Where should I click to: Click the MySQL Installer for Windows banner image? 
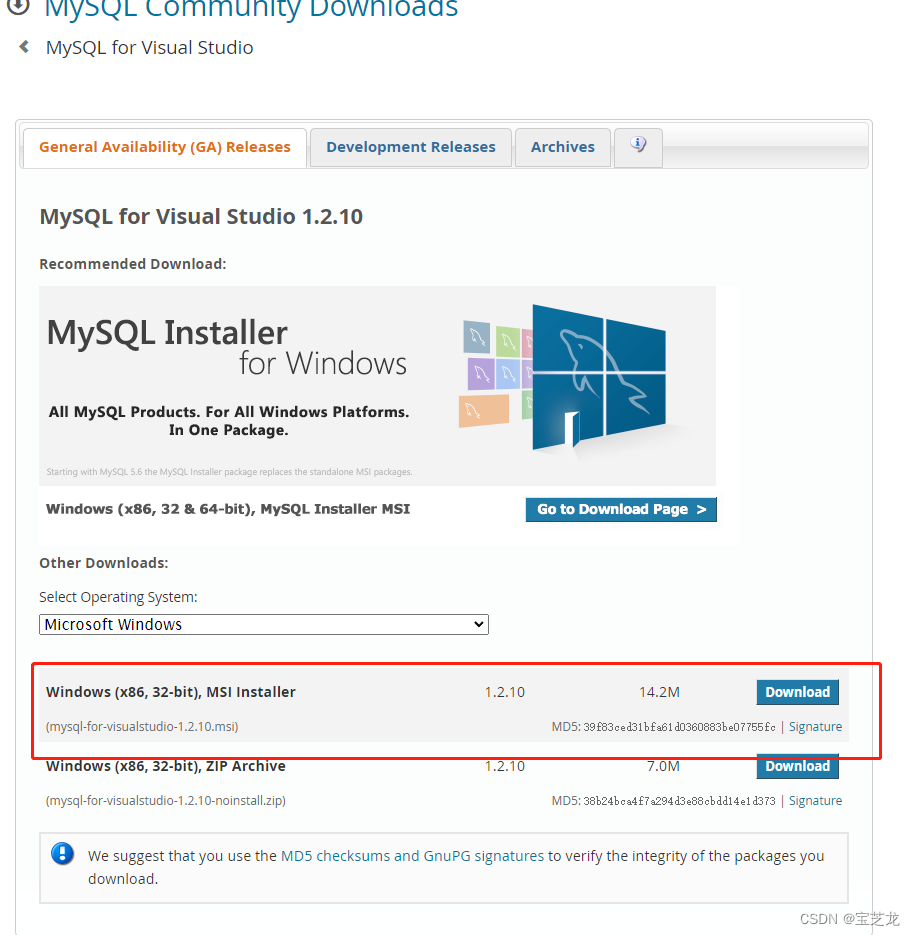(377, 385)
